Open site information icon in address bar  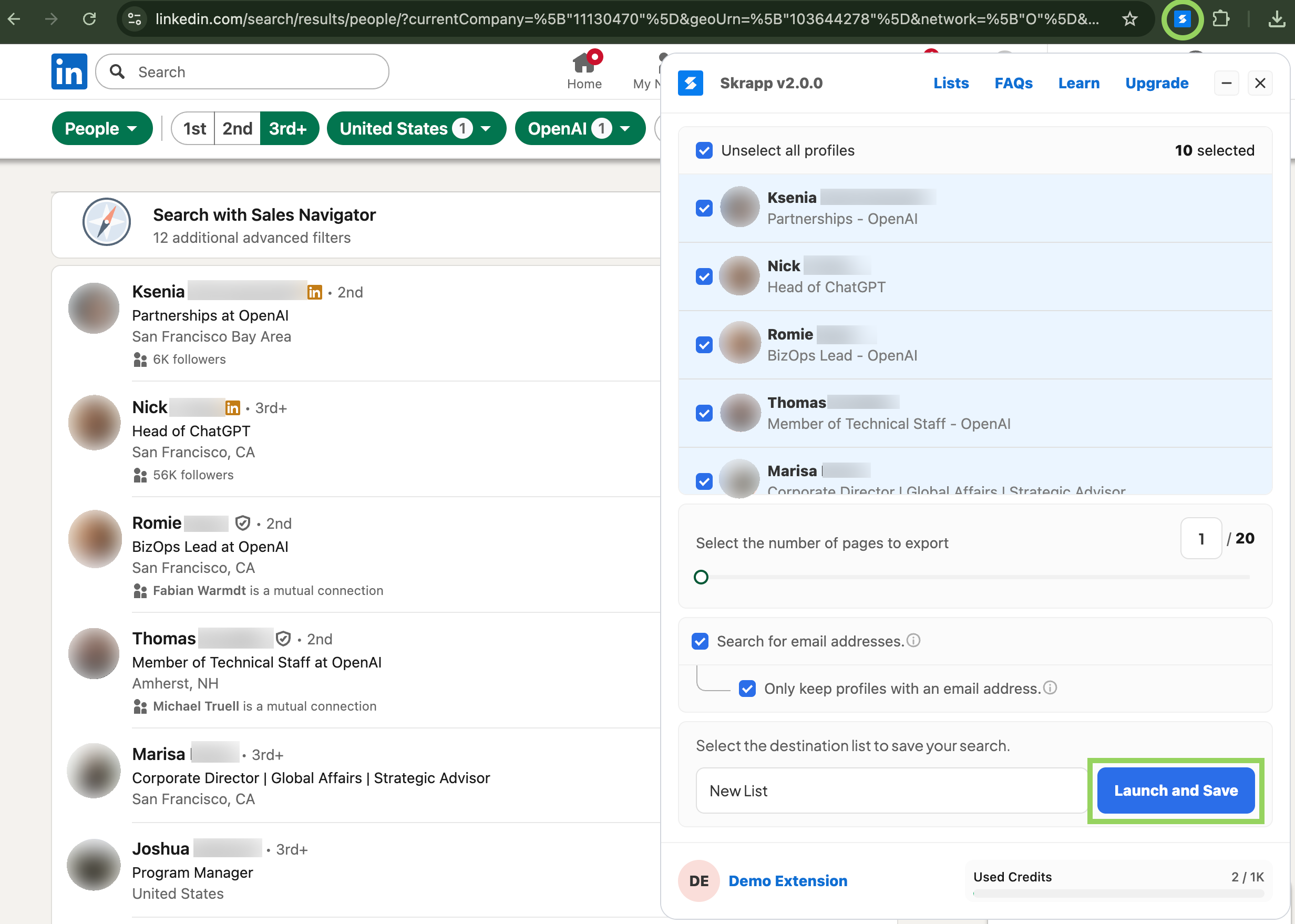tap(135, 19)
